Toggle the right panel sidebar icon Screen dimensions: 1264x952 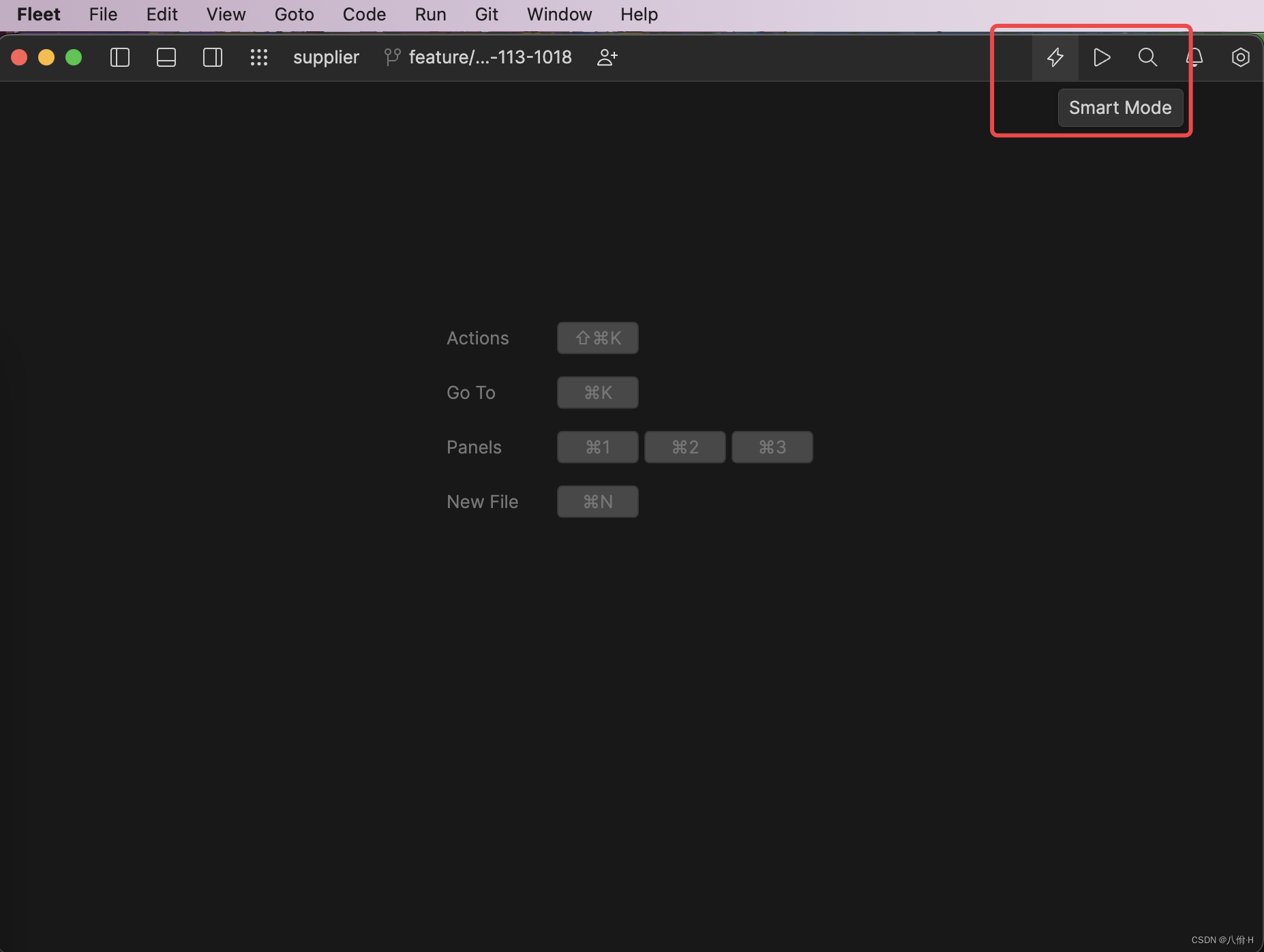coord(213,57)
